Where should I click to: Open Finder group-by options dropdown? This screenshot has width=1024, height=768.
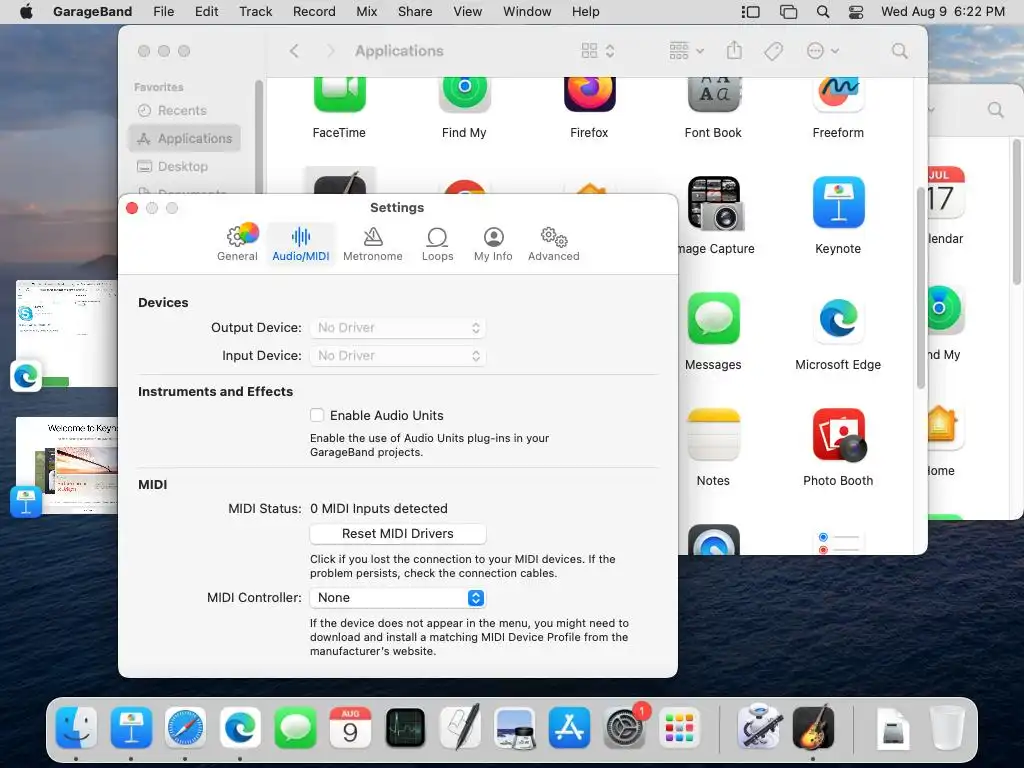[686, 51]
